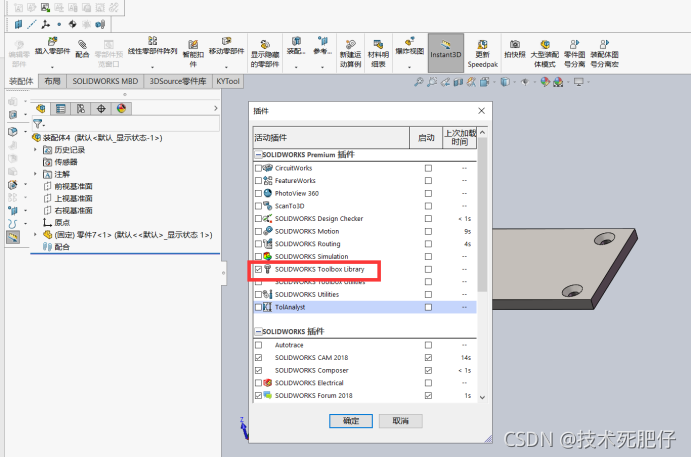Click the axis line icon in reference toolbar

[x=32, y=24]
